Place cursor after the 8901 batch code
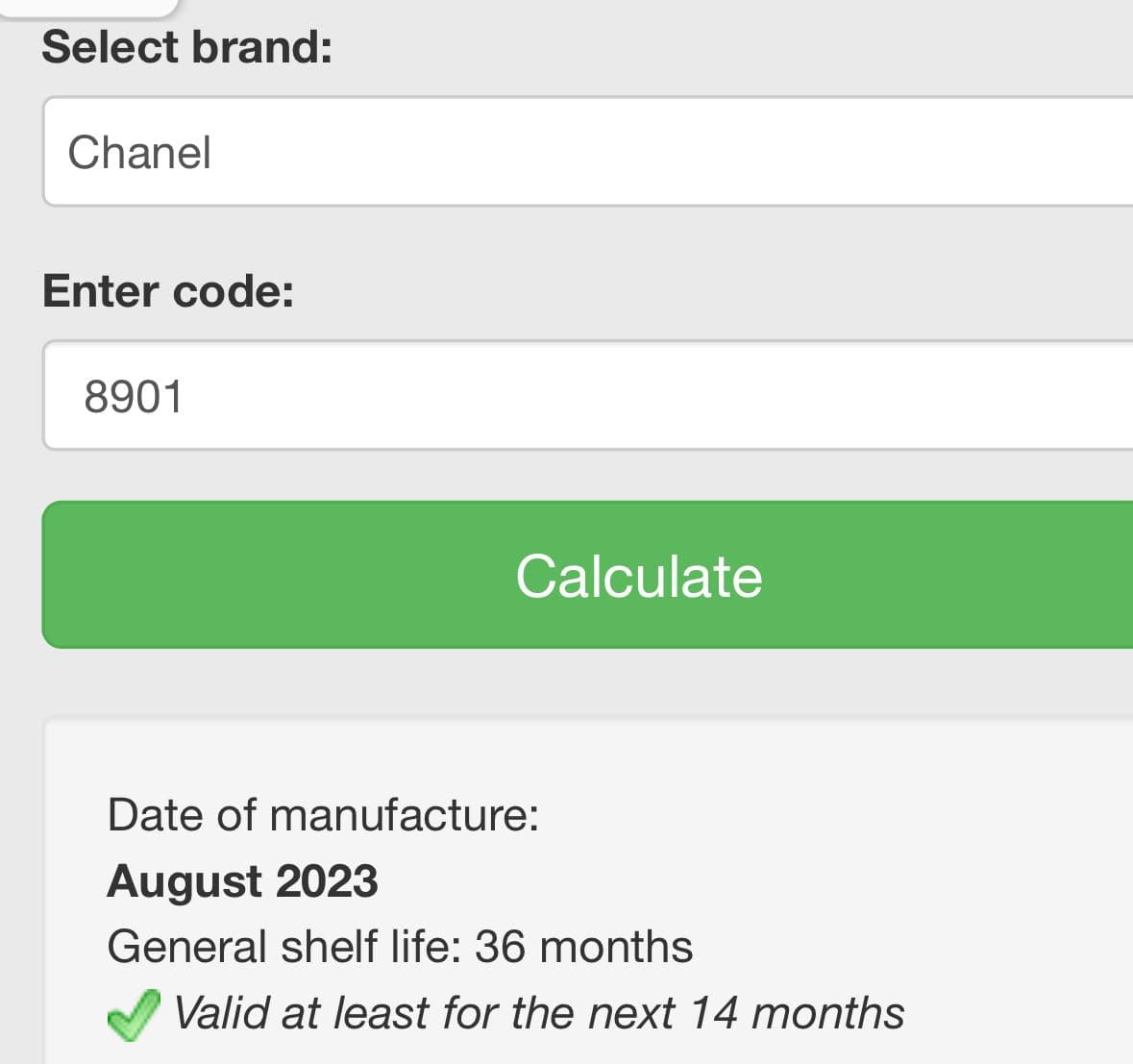Image resolution: width=1133 pixels, height=1064 pixels. pyautogui.click(x=185, y=396)
